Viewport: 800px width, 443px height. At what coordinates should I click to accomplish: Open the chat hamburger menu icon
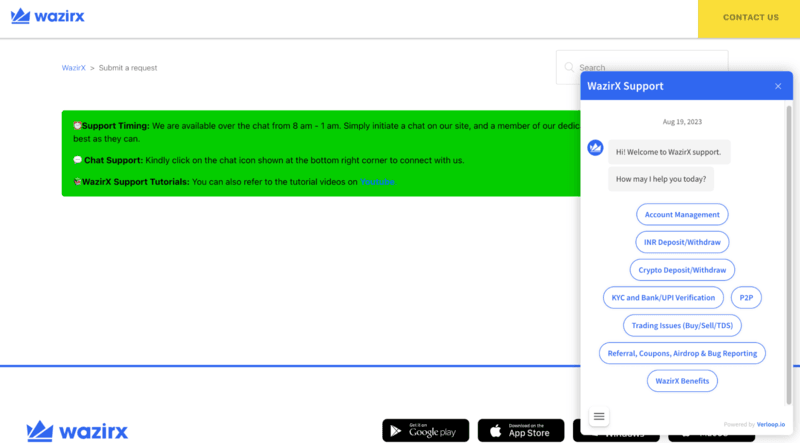pyautogui.click(x=599, y=416)
